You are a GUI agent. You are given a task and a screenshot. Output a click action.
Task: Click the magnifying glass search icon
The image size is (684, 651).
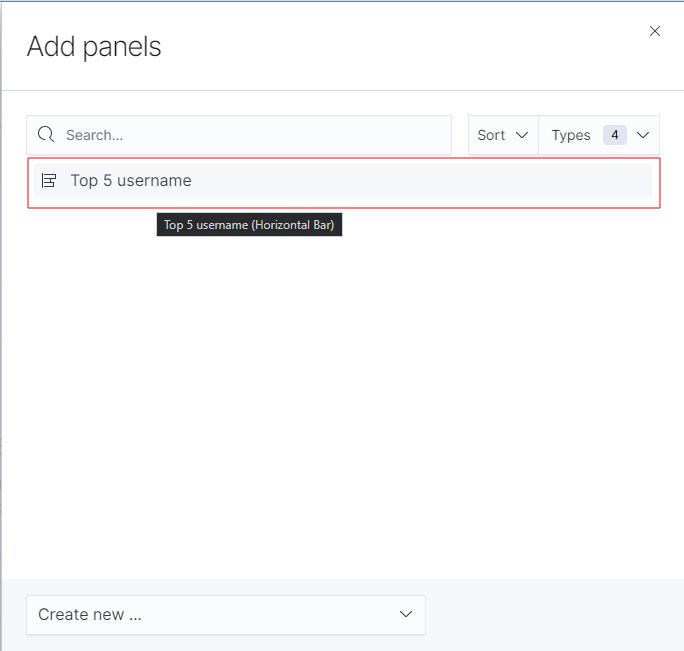click(46, 135)
